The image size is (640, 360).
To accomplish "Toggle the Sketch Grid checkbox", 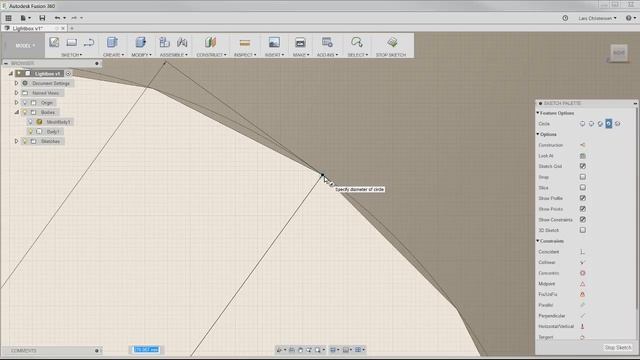I will (x=582, y=166).
